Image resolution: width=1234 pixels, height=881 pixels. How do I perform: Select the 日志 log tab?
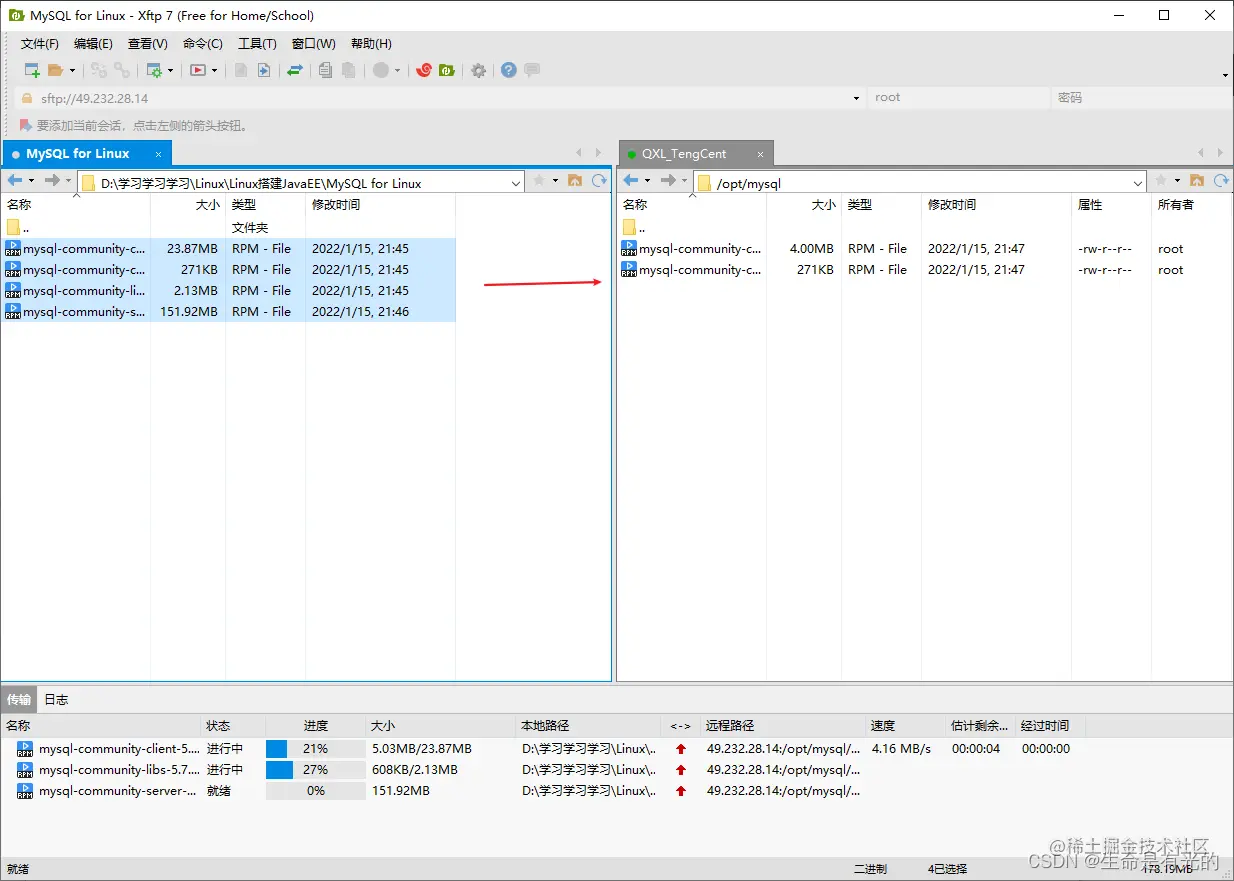[x=56, y=699]
